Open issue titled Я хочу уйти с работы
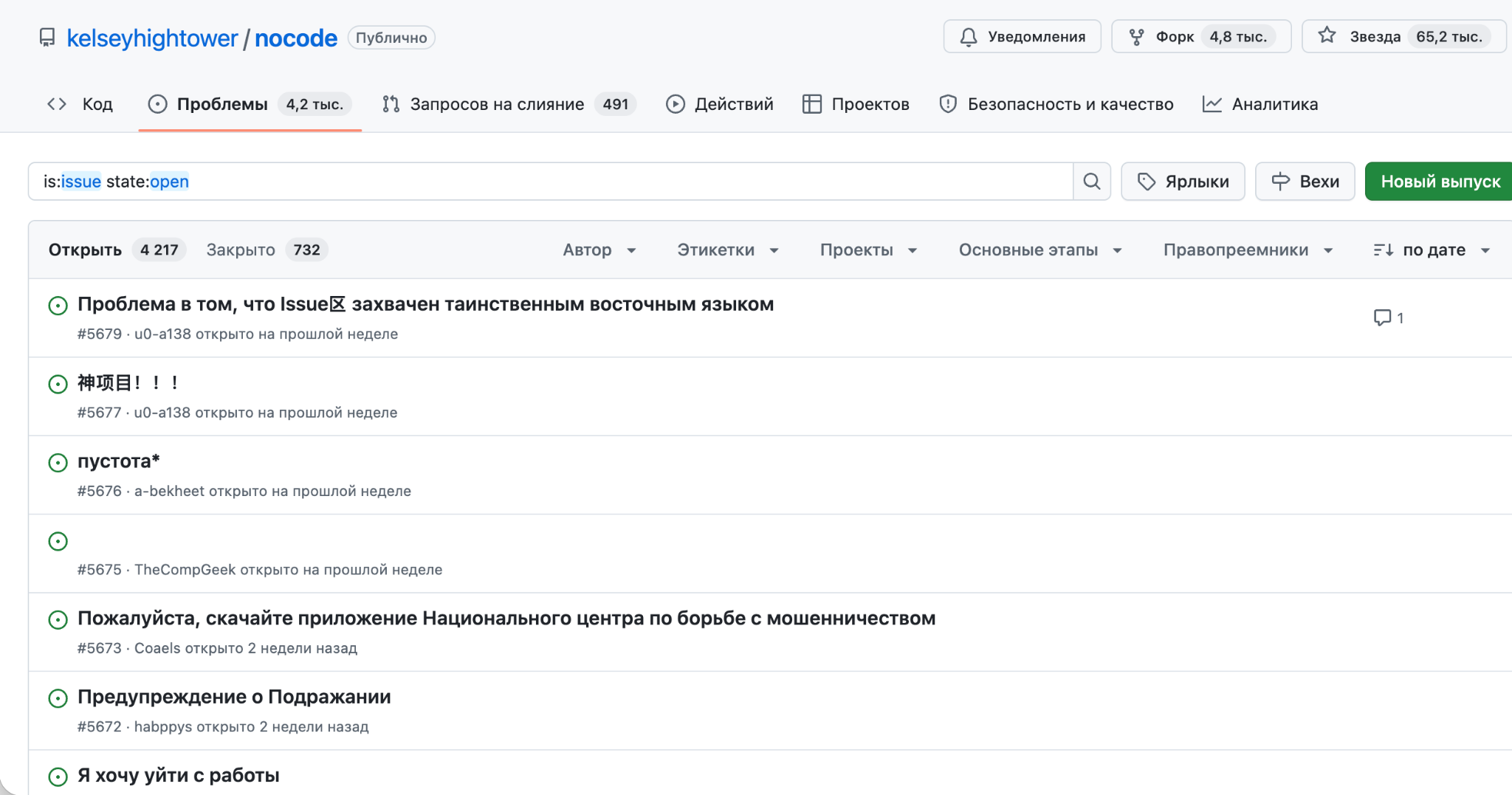 click(x=178, y=775)
